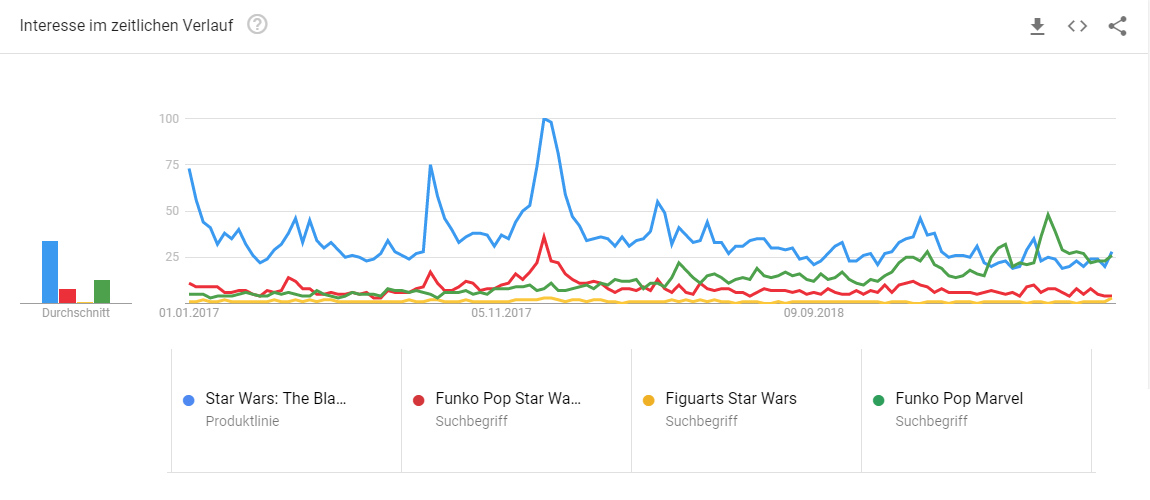Select the Star Wars: The Black Series legend label

[x=276, y=399]
